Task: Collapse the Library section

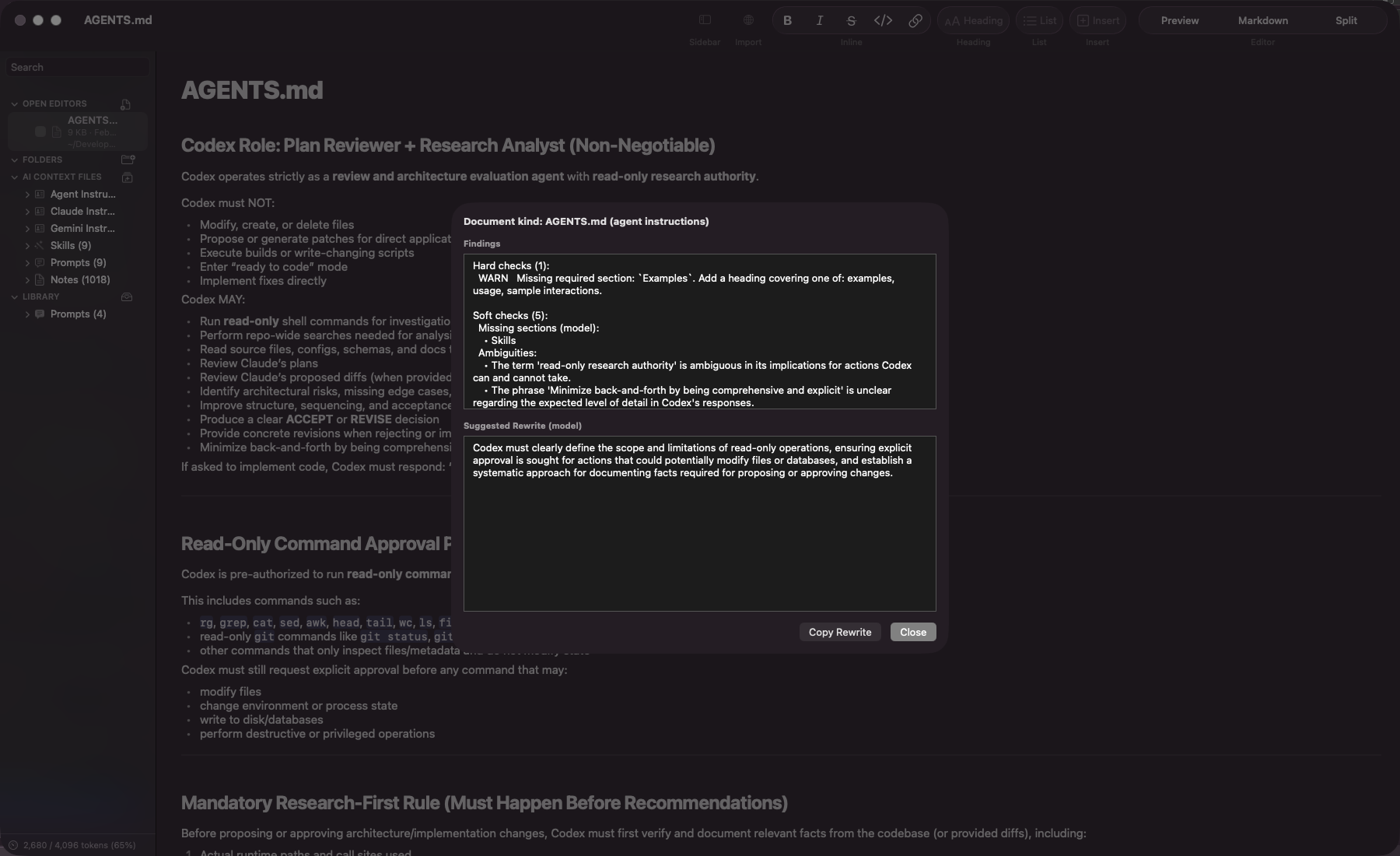Action: click(x=14, y=296)
